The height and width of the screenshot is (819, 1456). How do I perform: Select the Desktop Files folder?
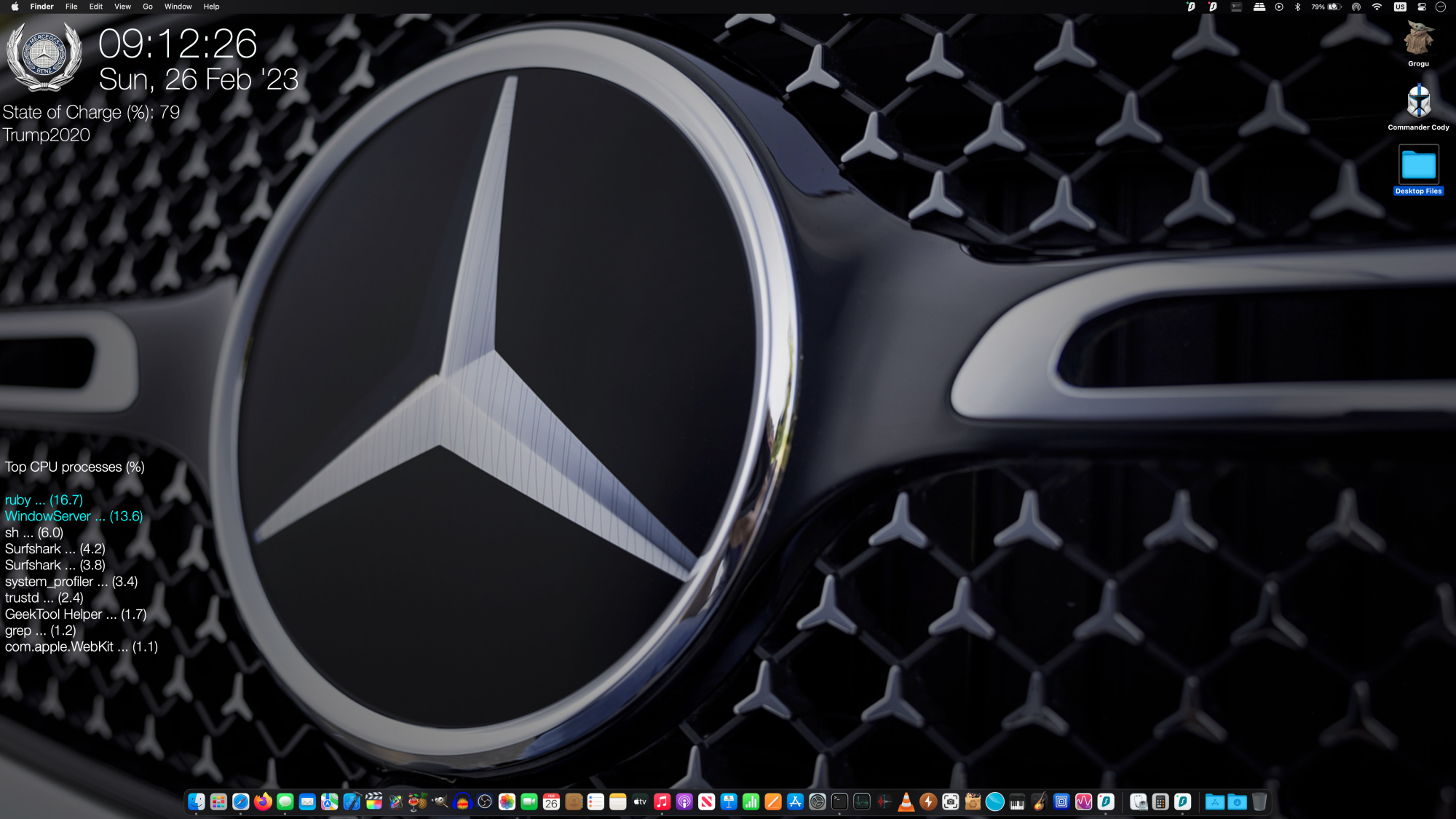[x=1418, y=166]
